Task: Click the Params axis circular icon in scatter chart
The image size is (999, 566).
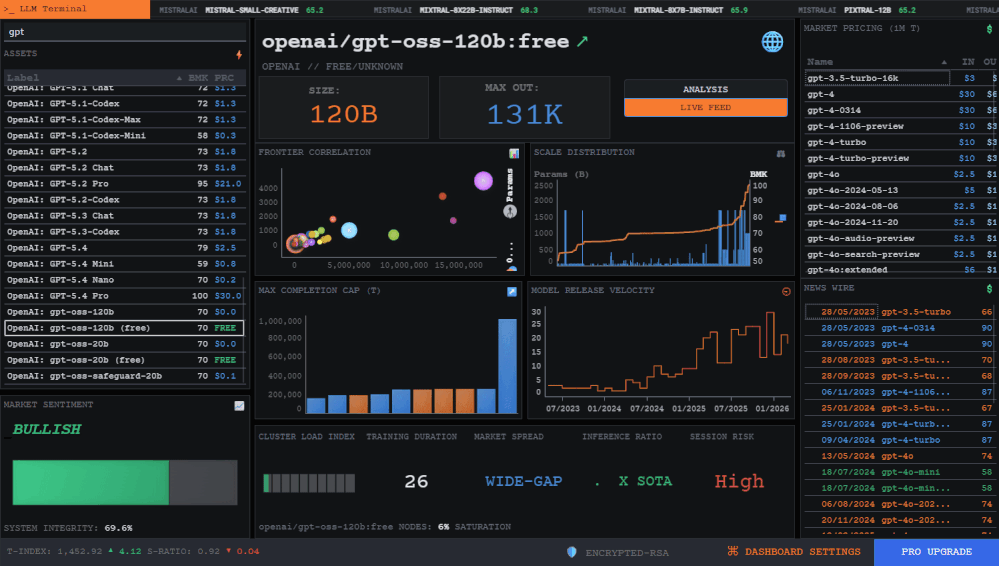Action: (x=510, y=211)
